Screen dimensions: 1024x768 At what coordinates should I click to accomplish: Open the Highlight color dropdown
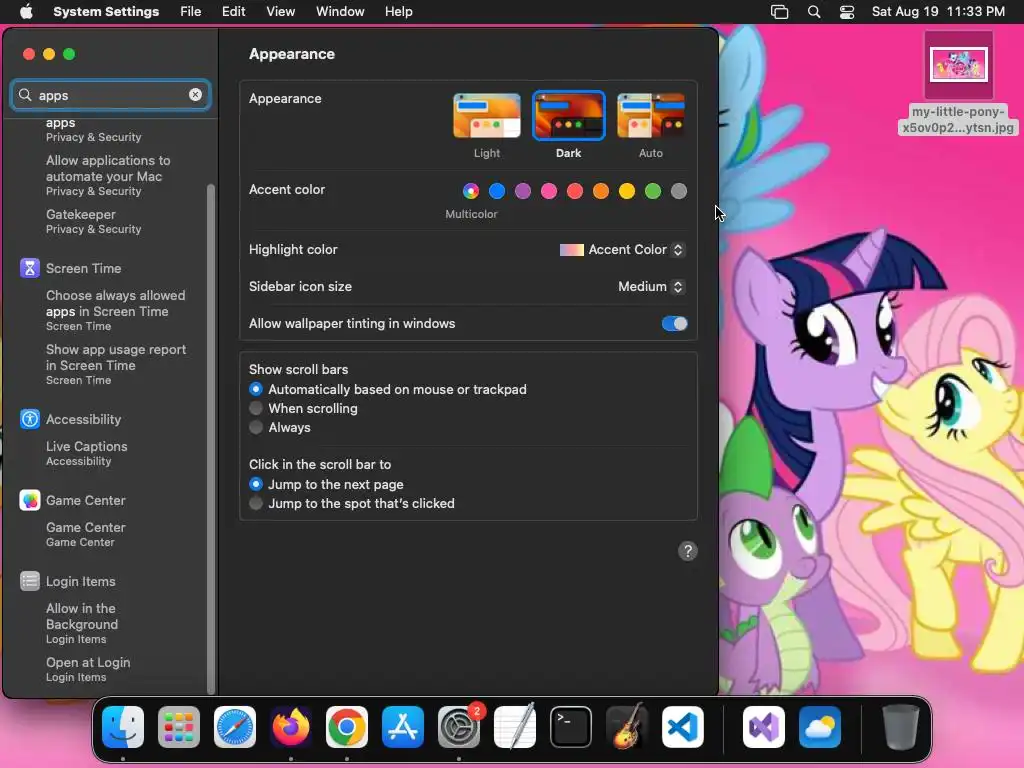coord(622,249)
